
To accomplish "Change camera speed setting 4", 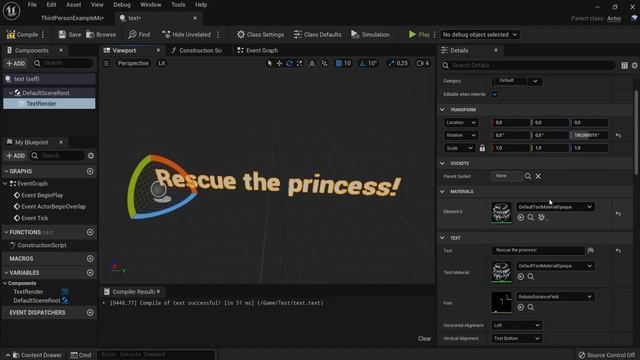I will [x=423, y=63].
